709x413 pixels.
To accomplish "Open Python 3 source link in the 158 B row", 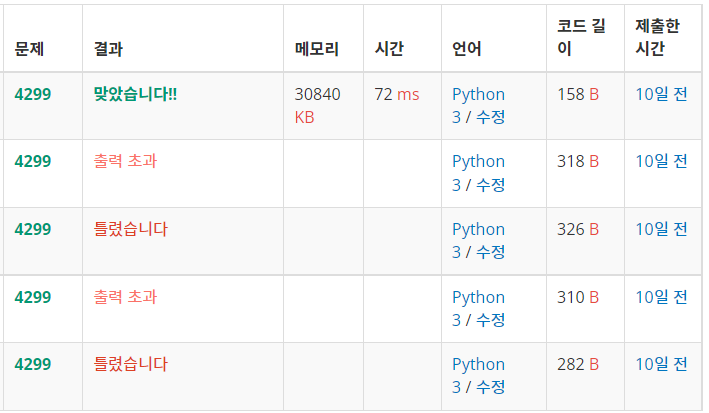I will (x=478, y=105).
